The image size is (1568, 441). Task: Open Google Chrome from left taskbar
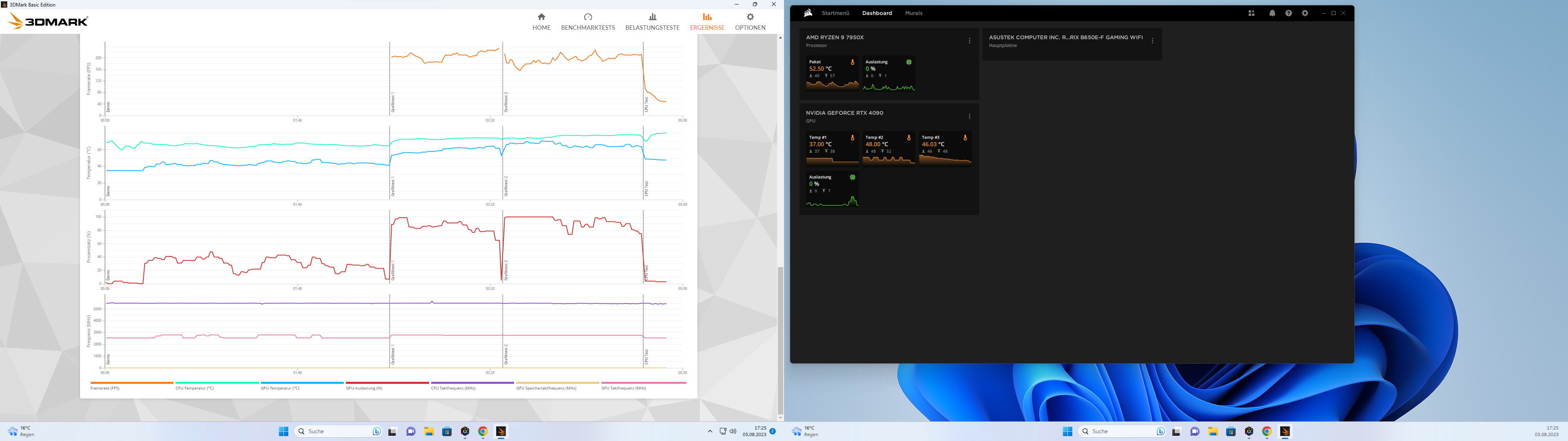pos(483,431)
